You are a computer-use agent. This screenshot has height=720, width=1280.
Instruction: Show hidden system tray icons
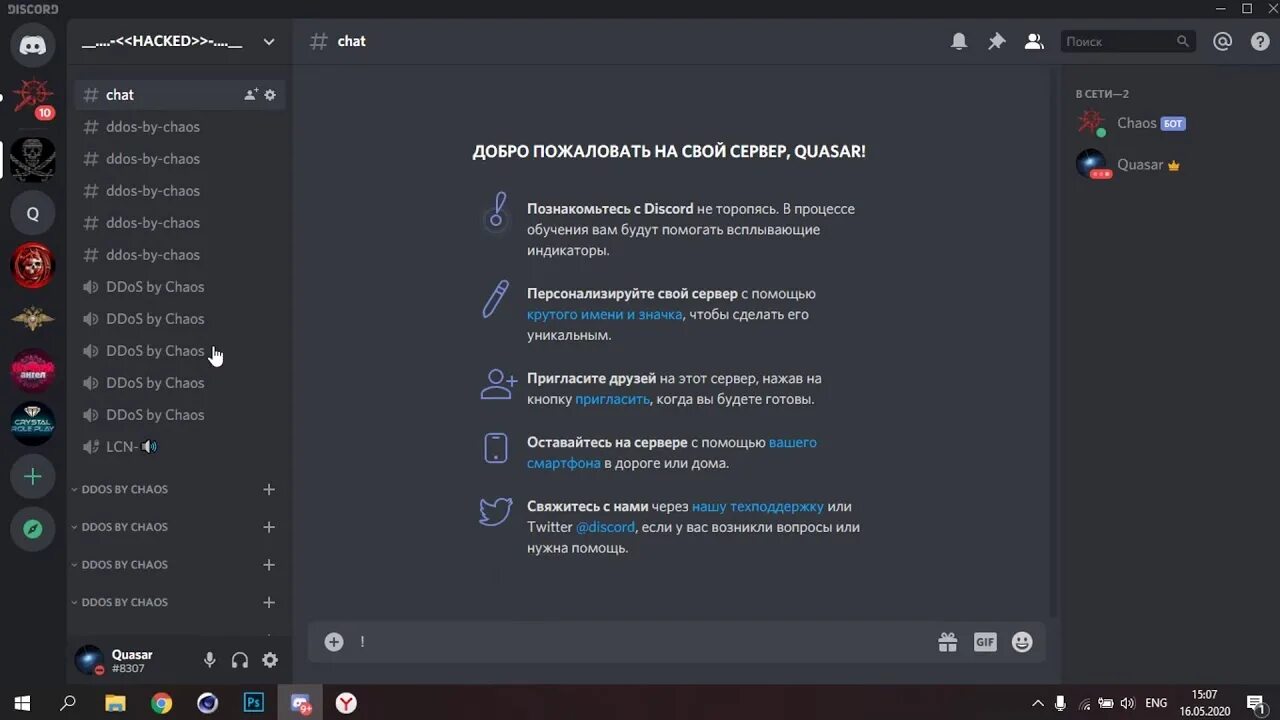(1037, 703)
